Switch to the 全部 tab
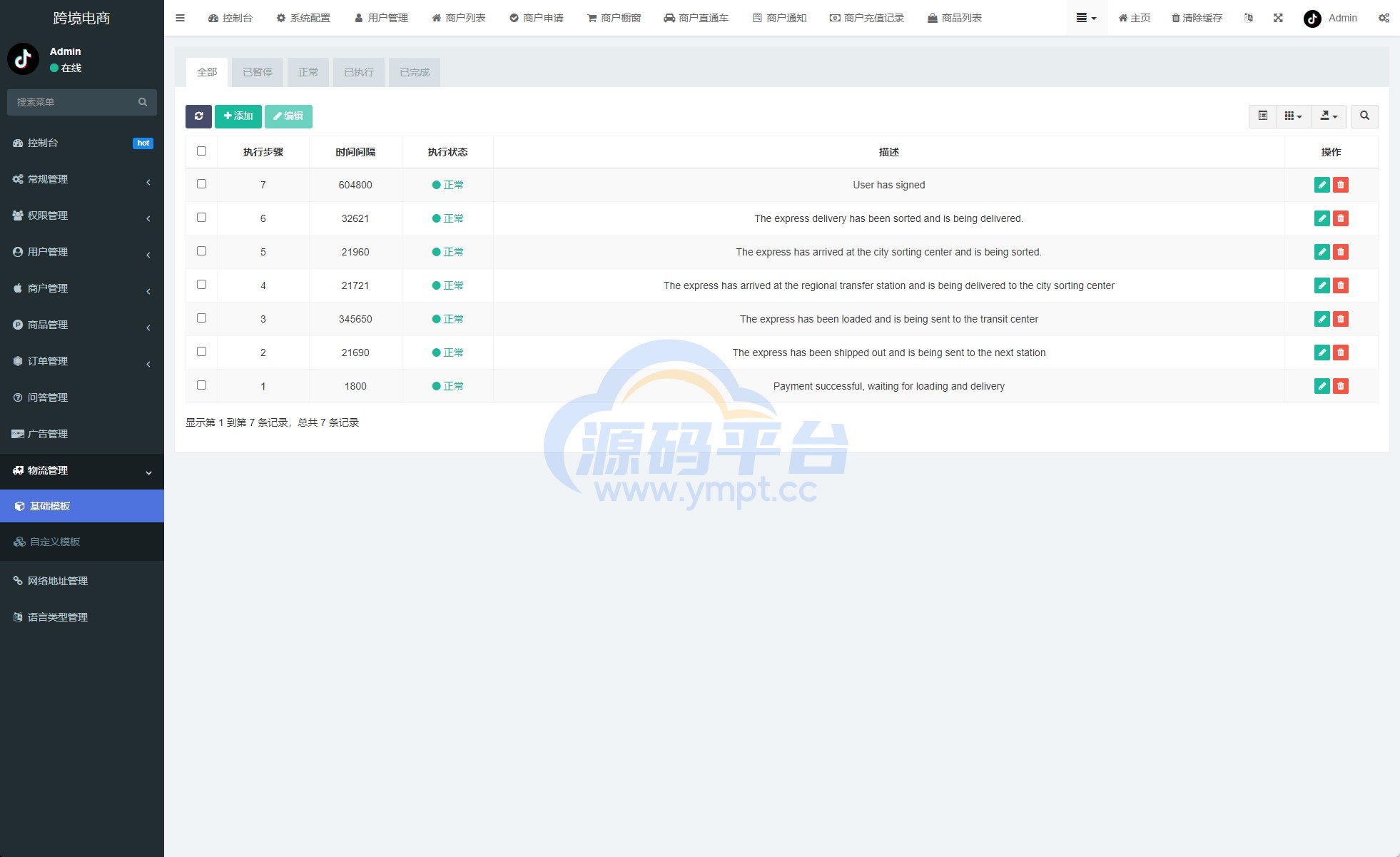1400x857 pixels. (207, 73)
